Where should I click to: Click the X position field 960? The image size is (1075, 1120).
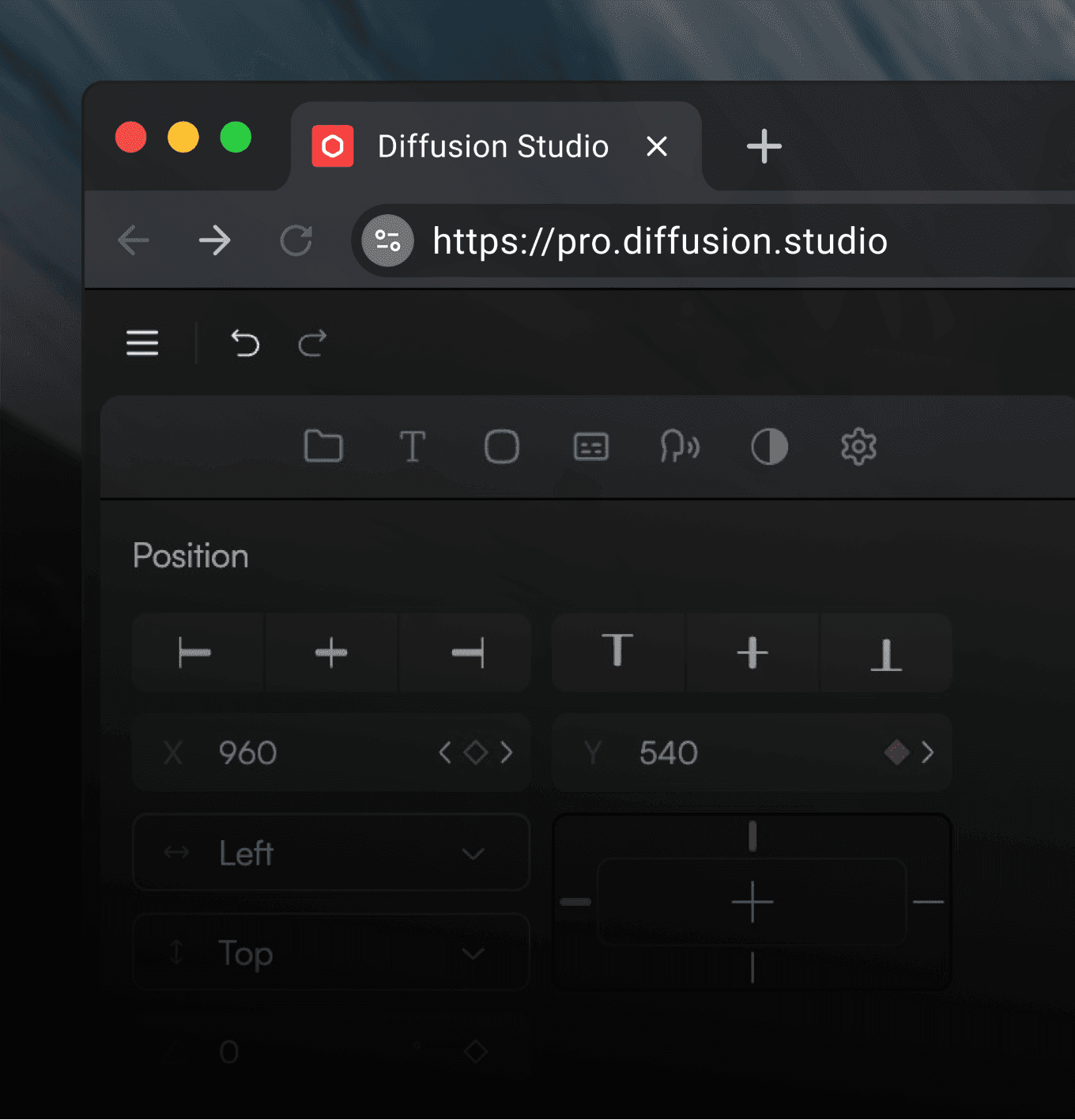coord(331,752)
